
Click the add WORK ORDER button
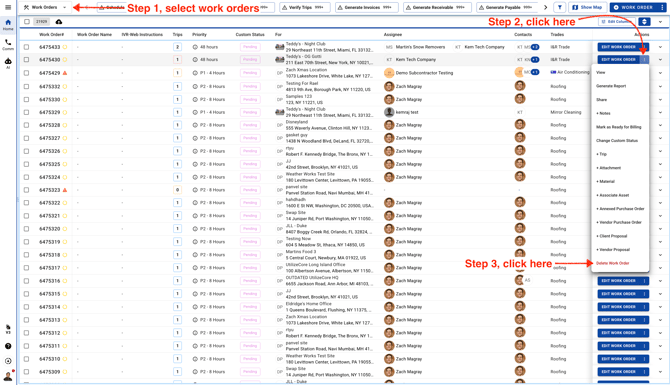(633, 7)
